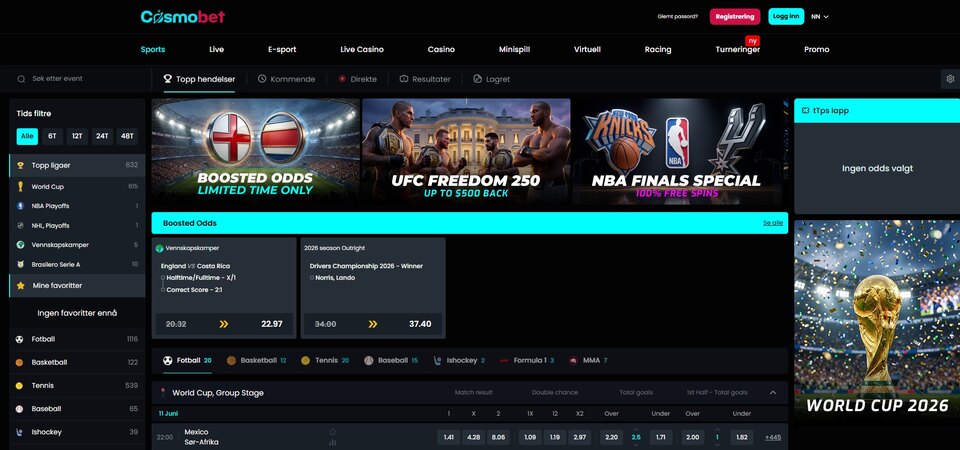Go to the Minispill menu item
The image size is (960, 450).
click(514, 50)
